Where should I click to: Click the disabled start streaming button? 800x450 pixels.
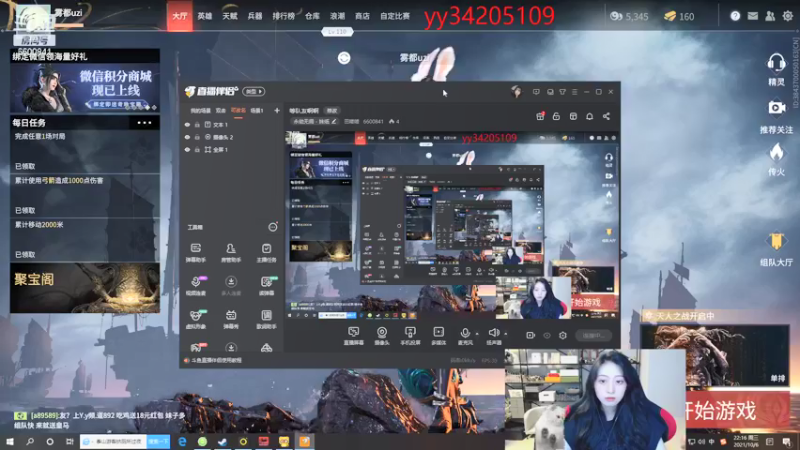(x=593, y=335)
